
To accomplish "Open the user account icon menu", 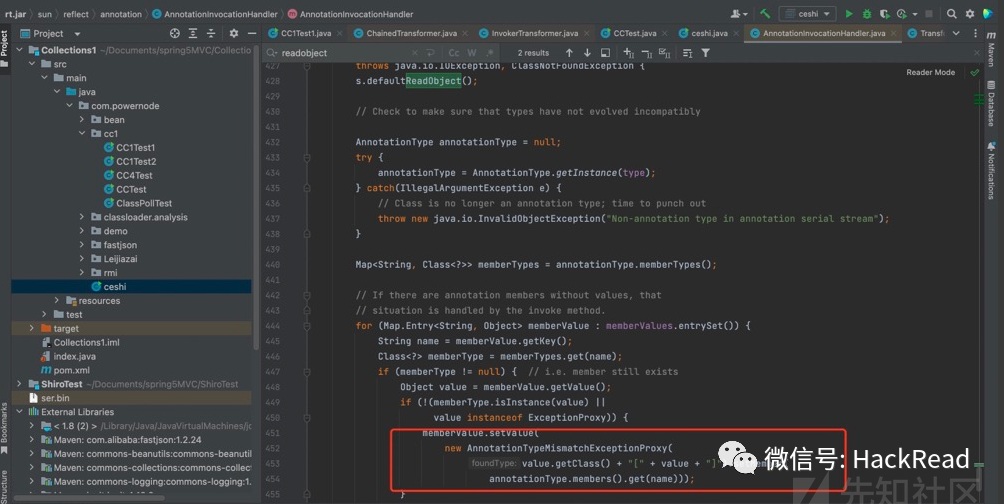I will point(738,13).
